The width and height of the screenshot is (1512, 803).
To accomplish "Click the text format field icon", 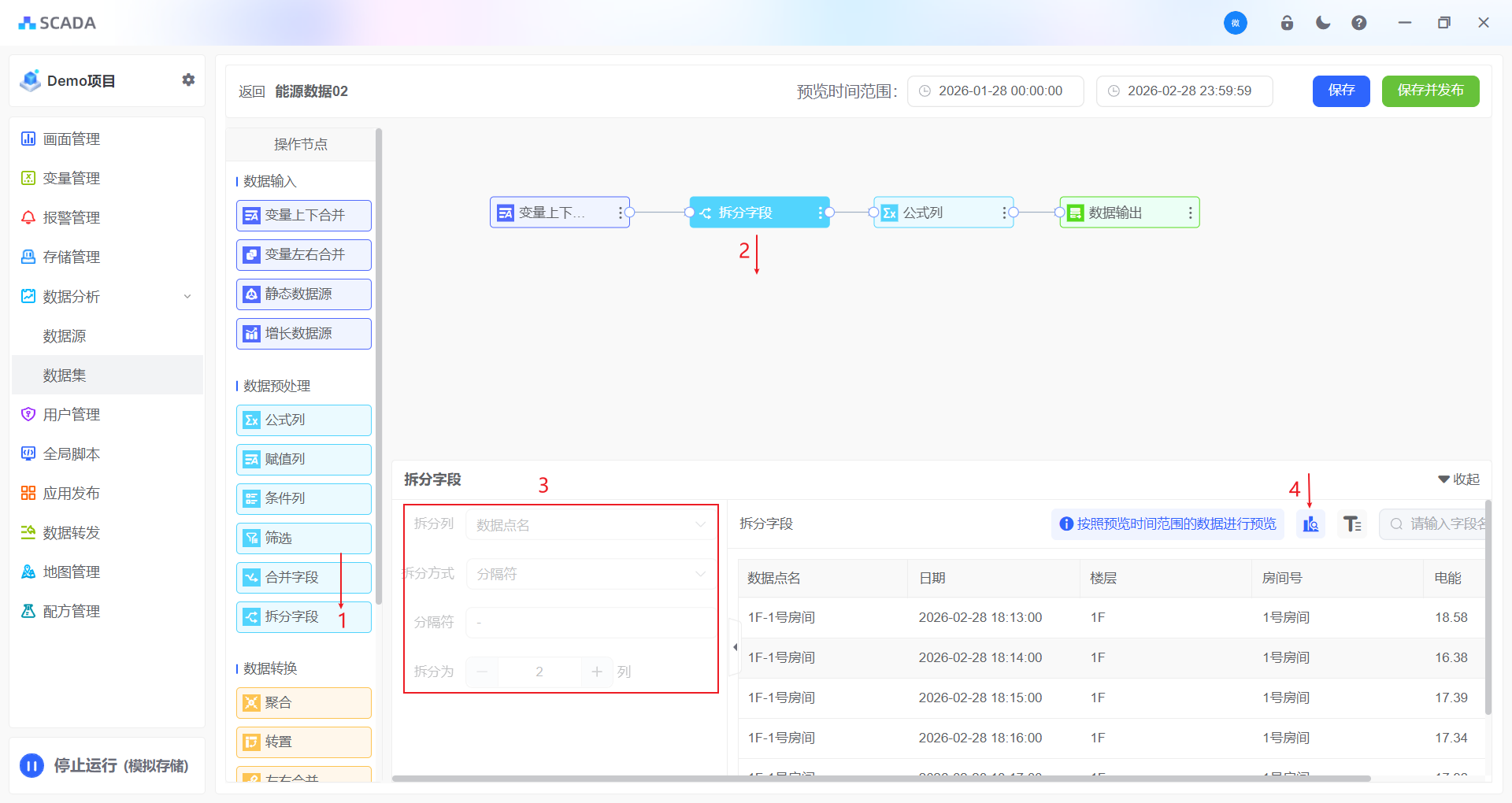I will [1352, 524].
